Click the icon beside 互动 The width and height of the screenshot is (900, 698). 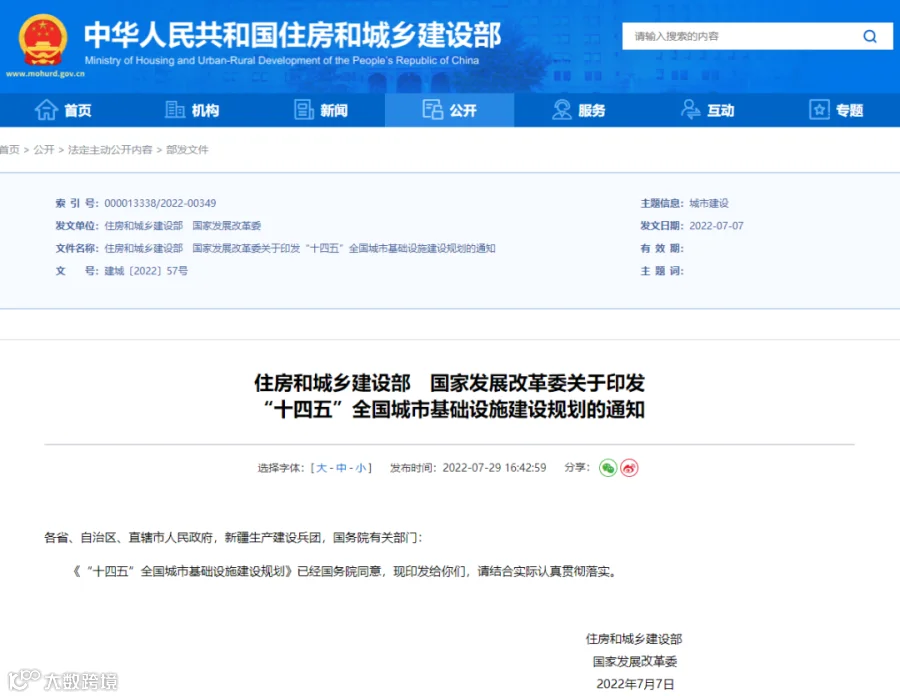tap(690, 110)
